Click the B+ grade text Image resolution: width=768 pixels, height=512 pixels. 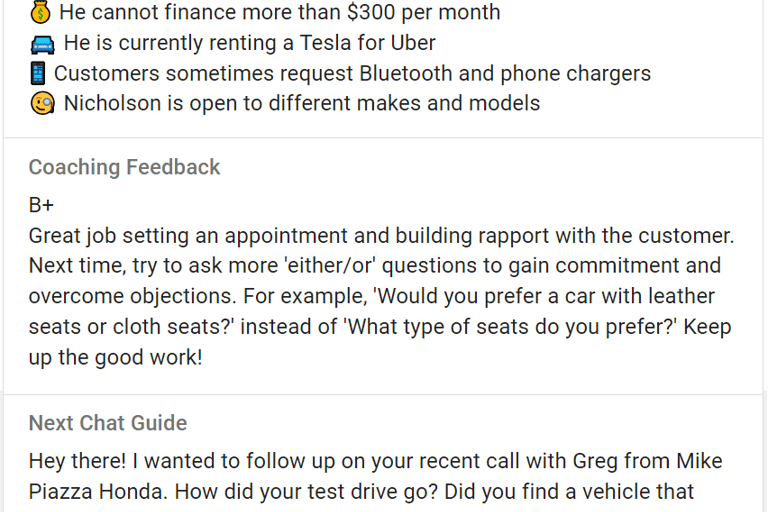click(41, 205)
